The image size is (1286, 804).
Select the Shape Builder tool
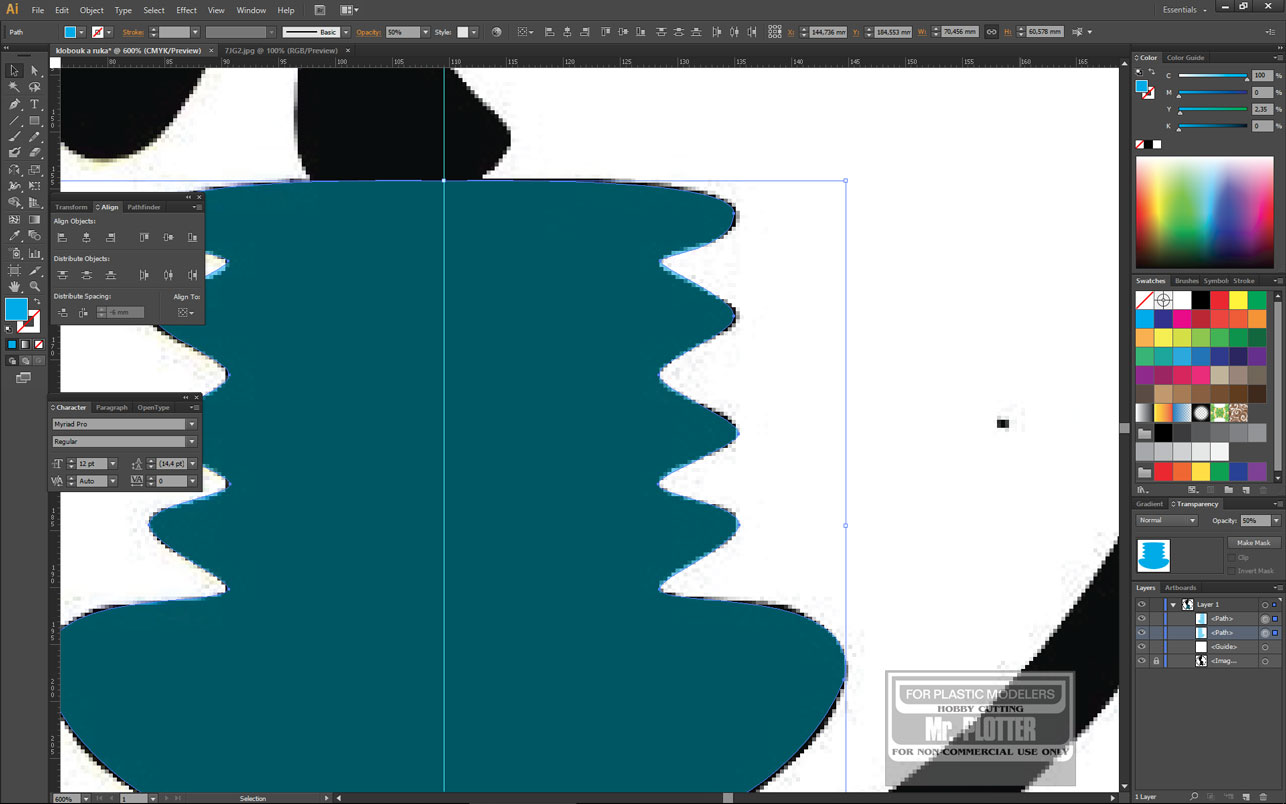(x=14, y=203)
